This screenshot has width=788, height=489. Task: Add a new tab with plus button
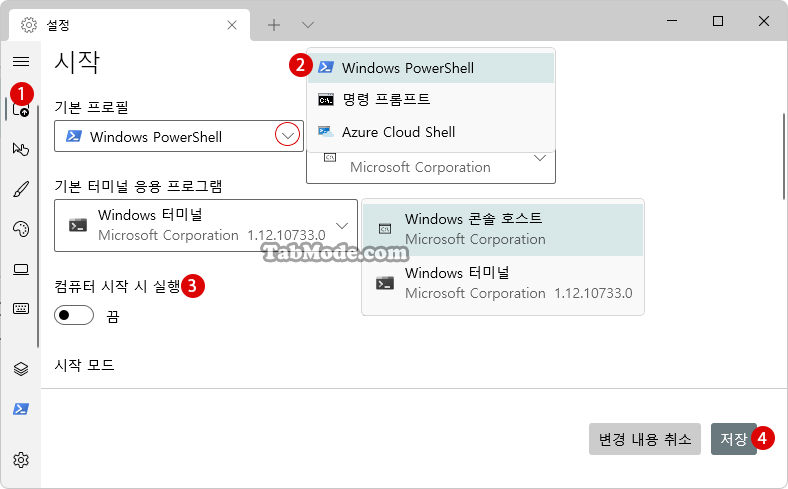coord(274,25)
